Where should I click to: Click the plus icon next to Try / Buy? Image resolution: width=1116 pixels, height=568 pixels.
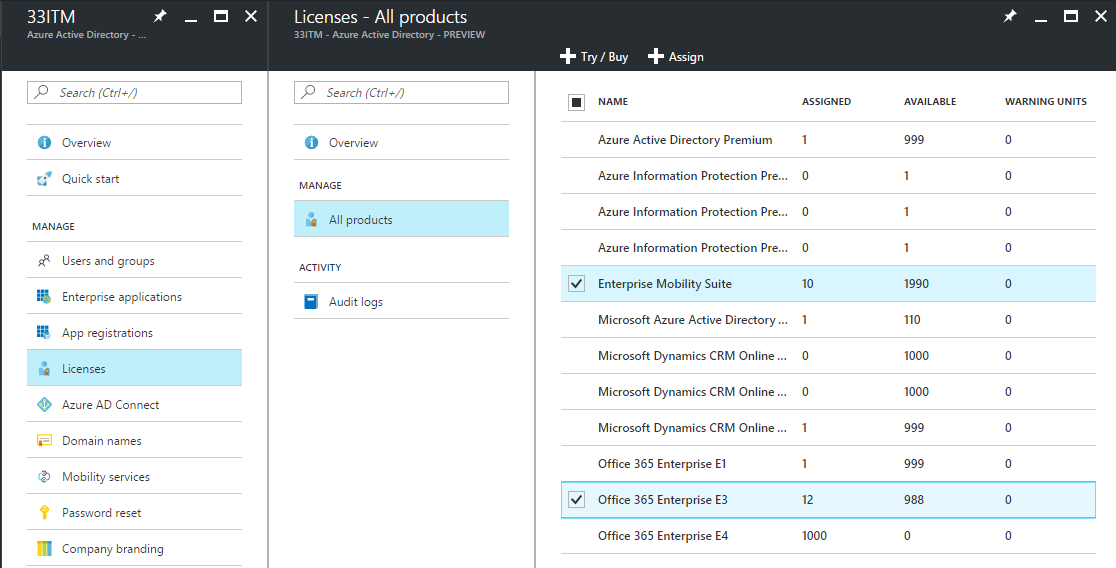(x=567, y=56)
